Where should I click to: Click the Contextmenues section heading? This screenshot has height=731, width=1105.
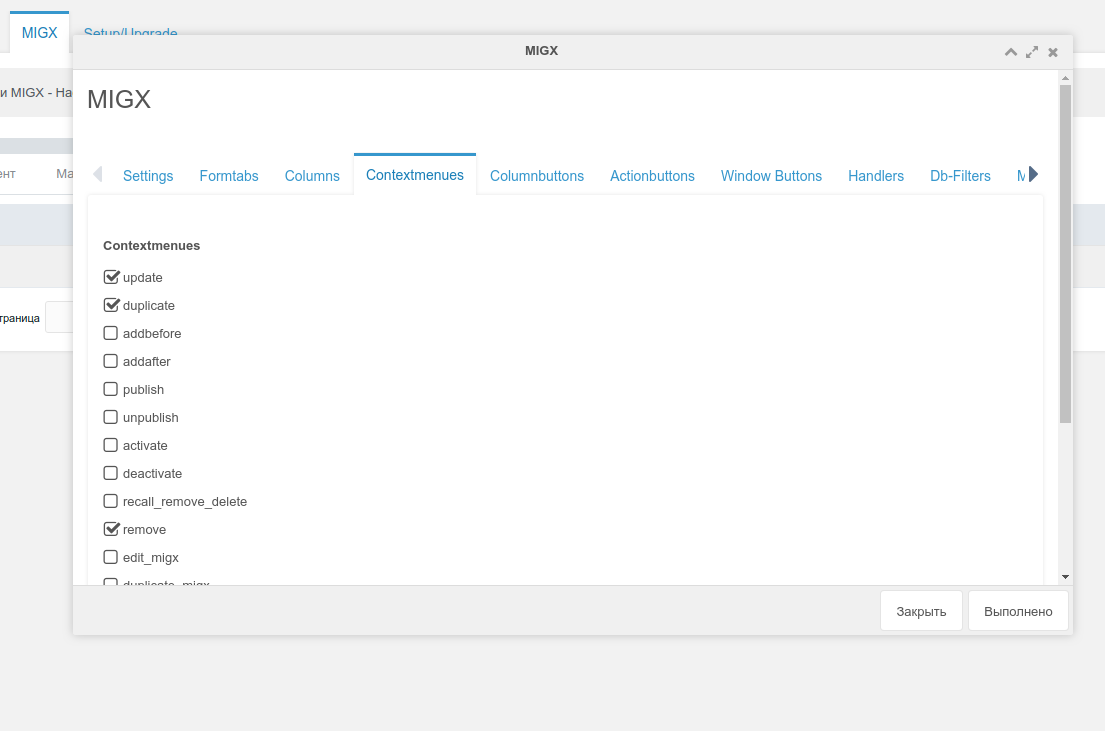pos(152,245)
